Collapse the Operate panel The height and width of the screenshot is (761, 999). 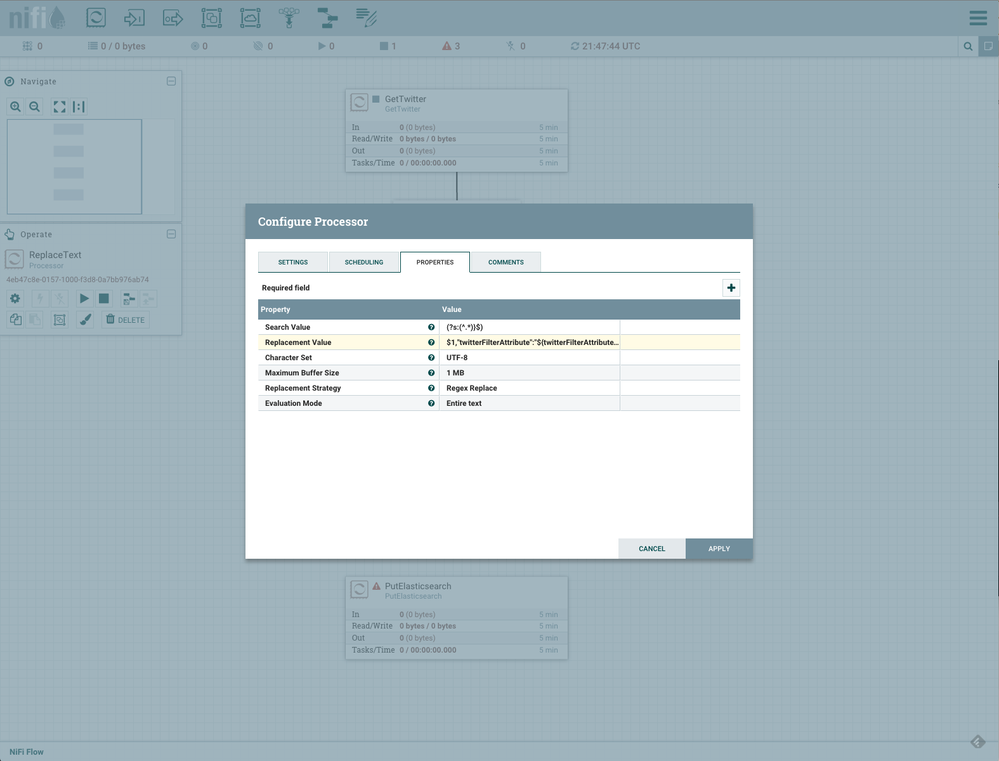[x=171, y=234]
